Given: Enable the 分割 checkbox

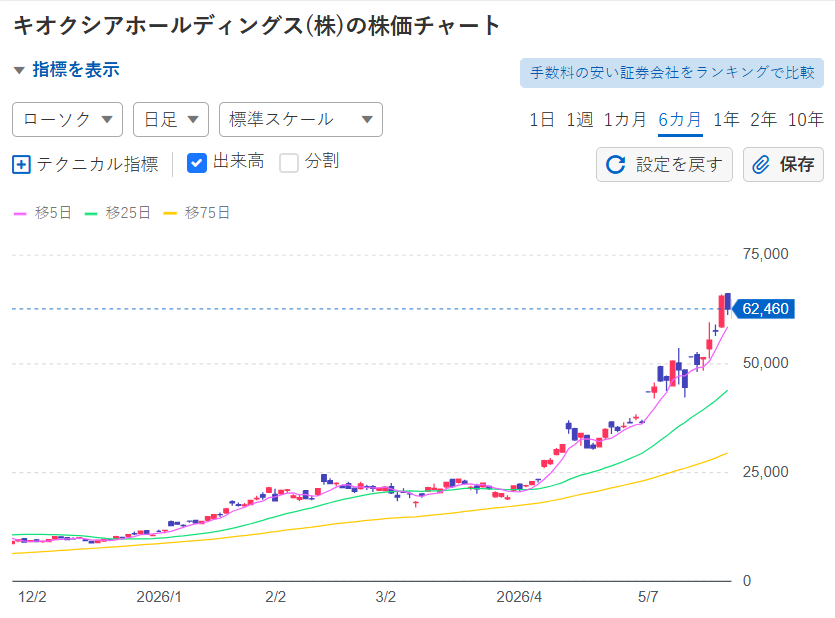Looking at the screenshot, I should click(289, 163).
